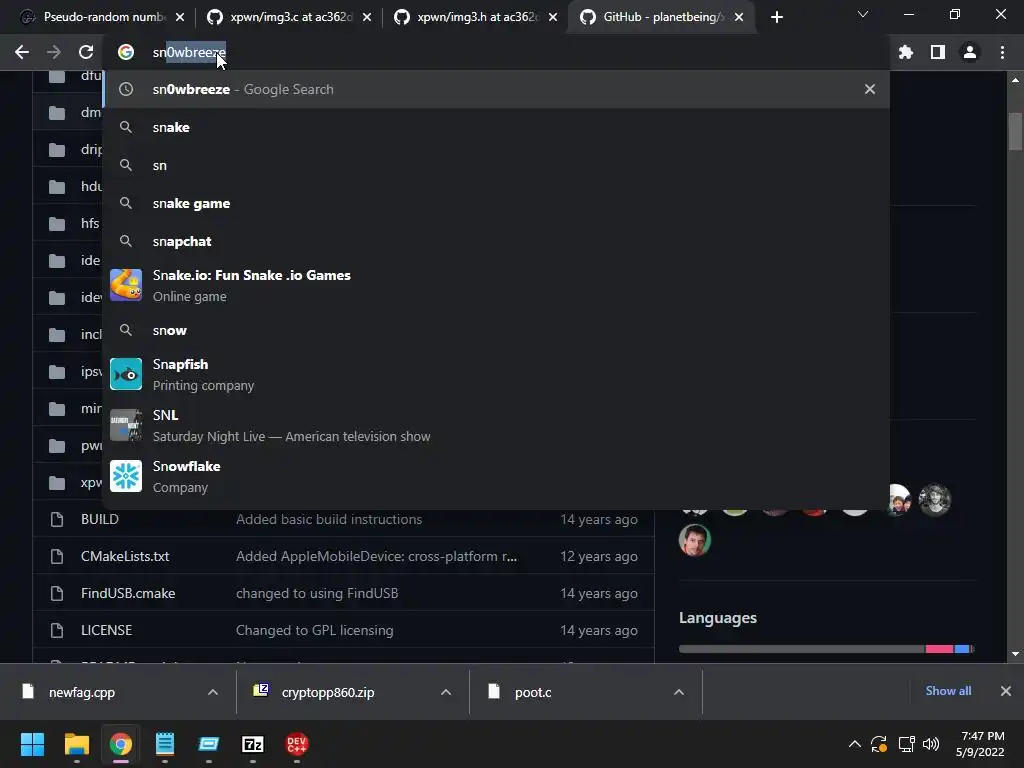Click the pink segment of Languages bar
Image resolution: width=1024 pixels, height=768 pixels.
939,648
